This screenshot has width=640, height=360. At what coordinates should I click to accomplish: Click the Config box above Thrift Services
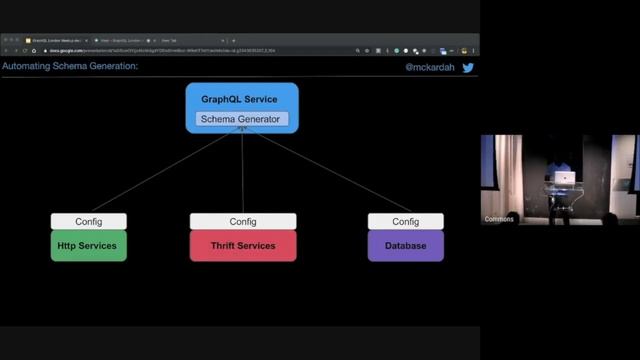(243, 222)
